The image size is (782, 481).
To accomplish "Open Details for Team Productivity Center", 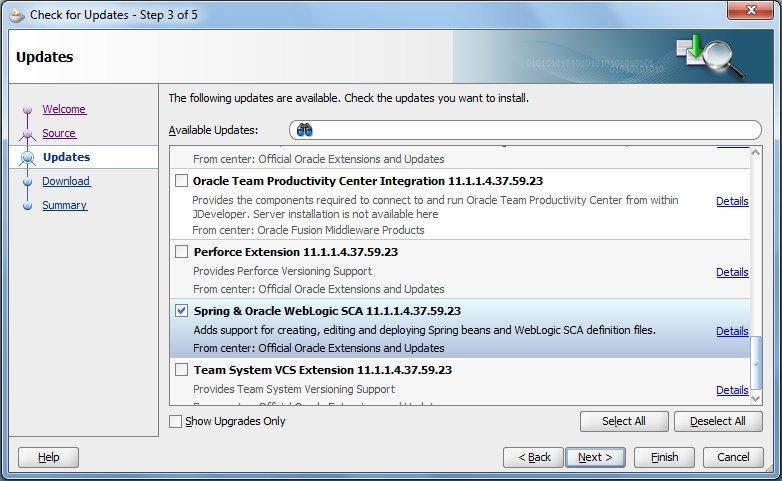I will (x=732, y=201).
